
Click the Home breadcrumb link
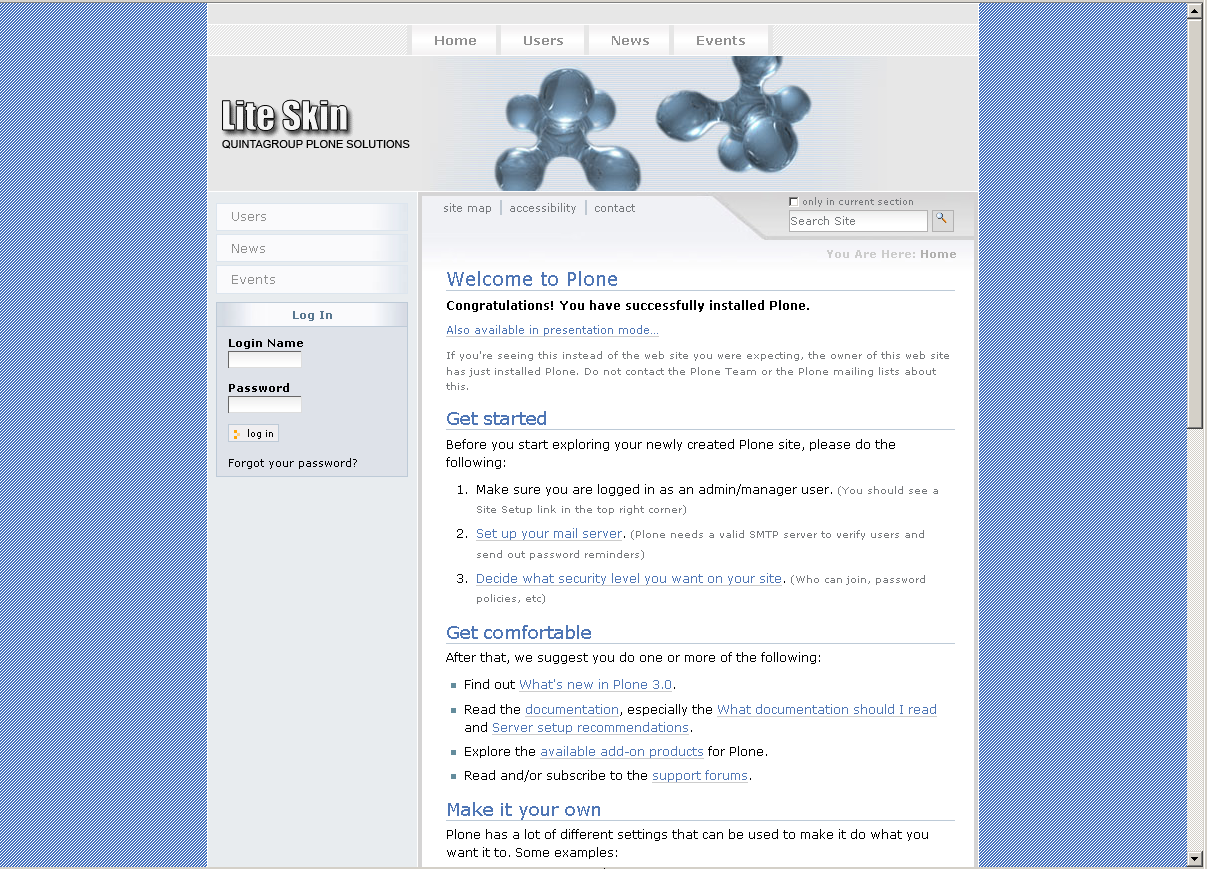[938, 254]
